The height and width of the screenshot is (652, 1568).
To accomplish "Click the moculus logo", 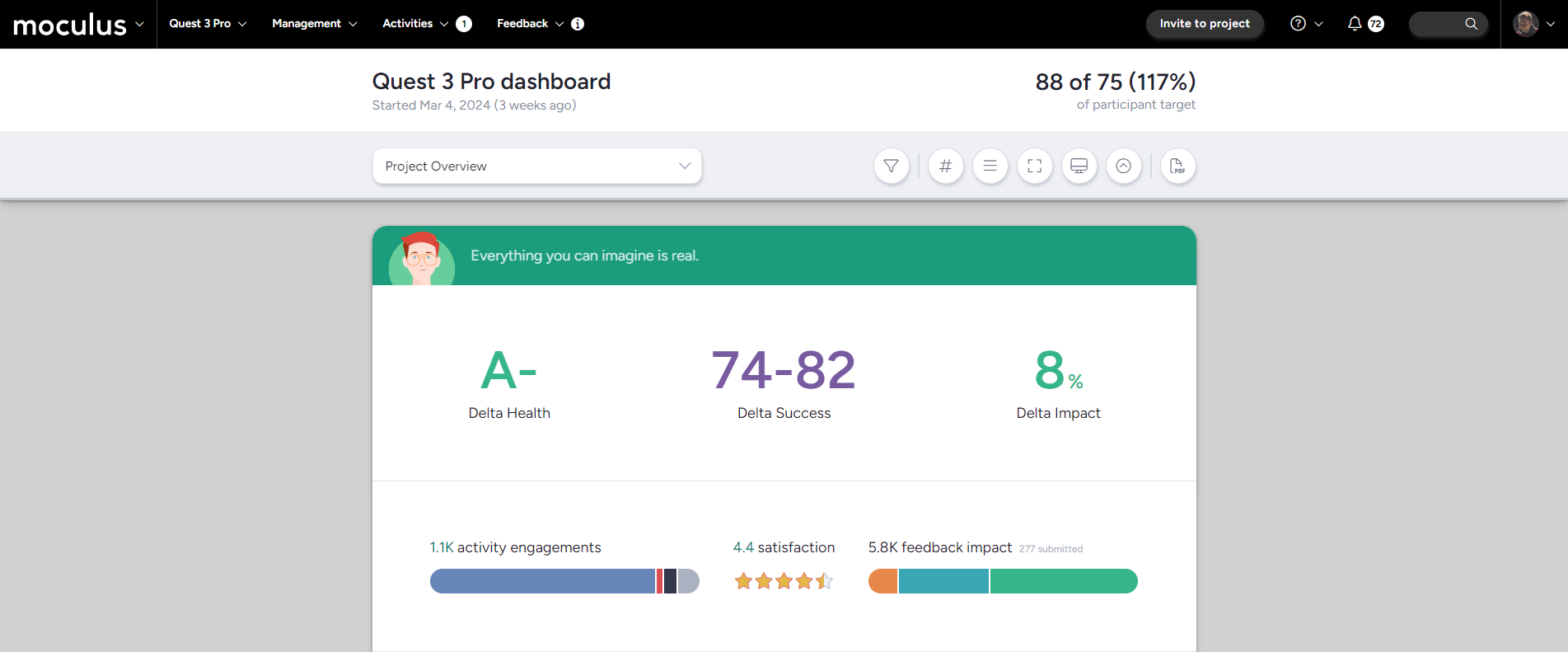I will pos(70,25).
